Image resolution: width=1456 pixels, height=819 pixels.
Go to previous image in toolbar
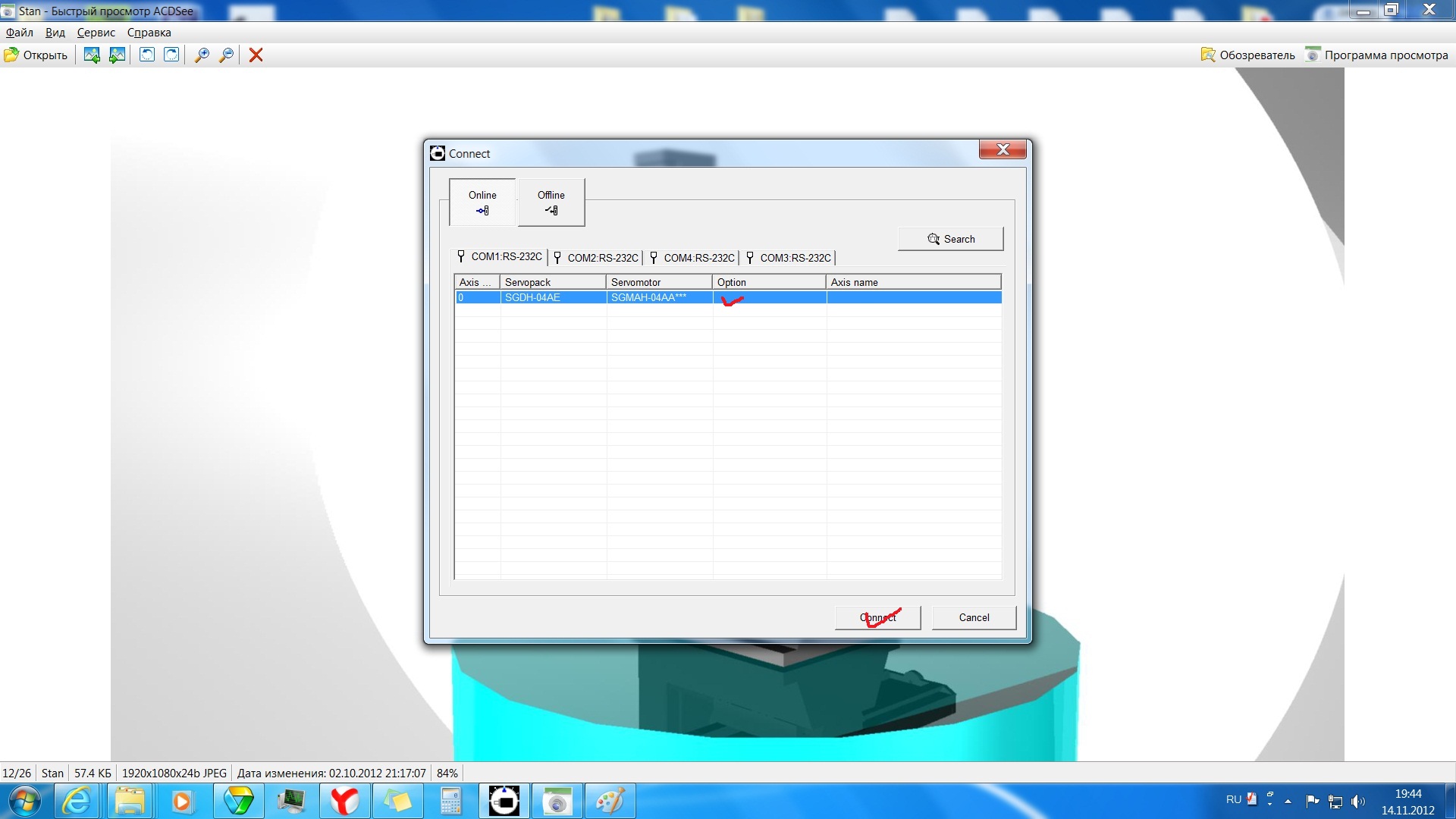click(x=92, y=55)
